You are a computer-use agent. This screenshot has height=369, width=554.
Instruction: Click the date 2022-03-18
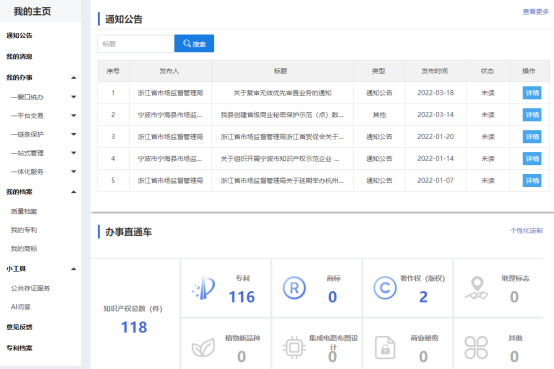click(x=435, y=93)
